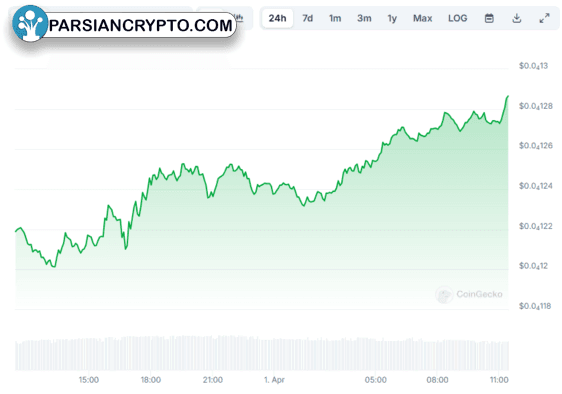Click the CoinGecko watermark logo

(444, 295)
